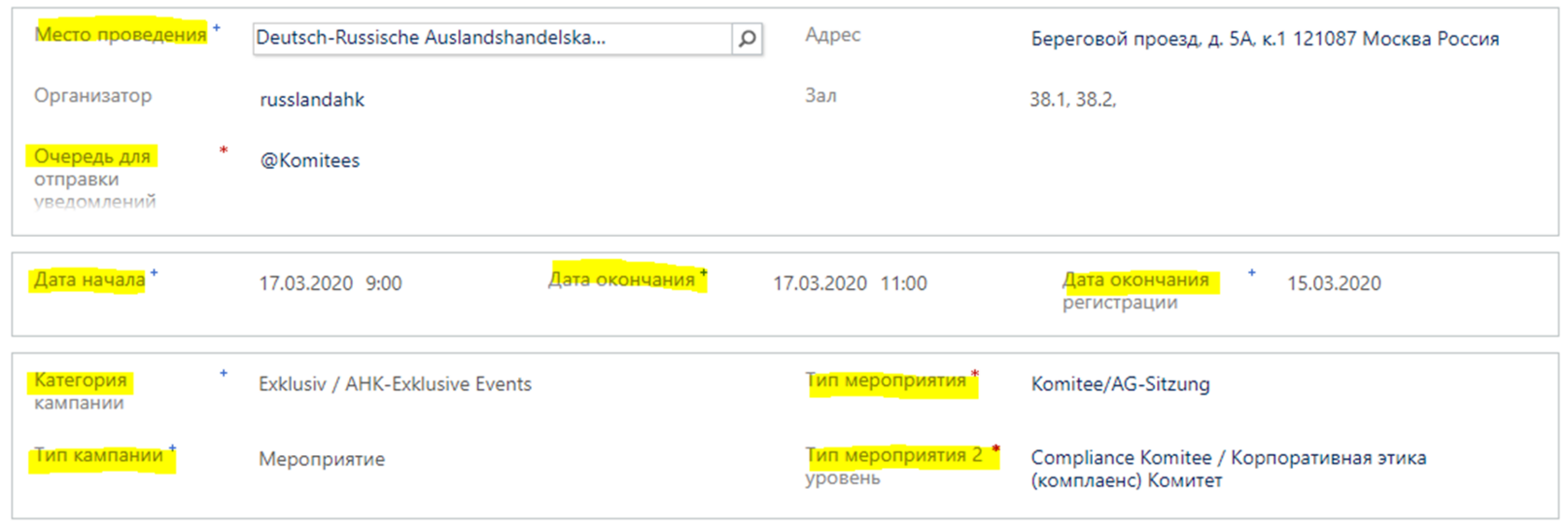The height and width of the screenshot is (525, 1568).
Task: Click the Организатор field label
Action: pyautogui.click(x=92, y=95)
